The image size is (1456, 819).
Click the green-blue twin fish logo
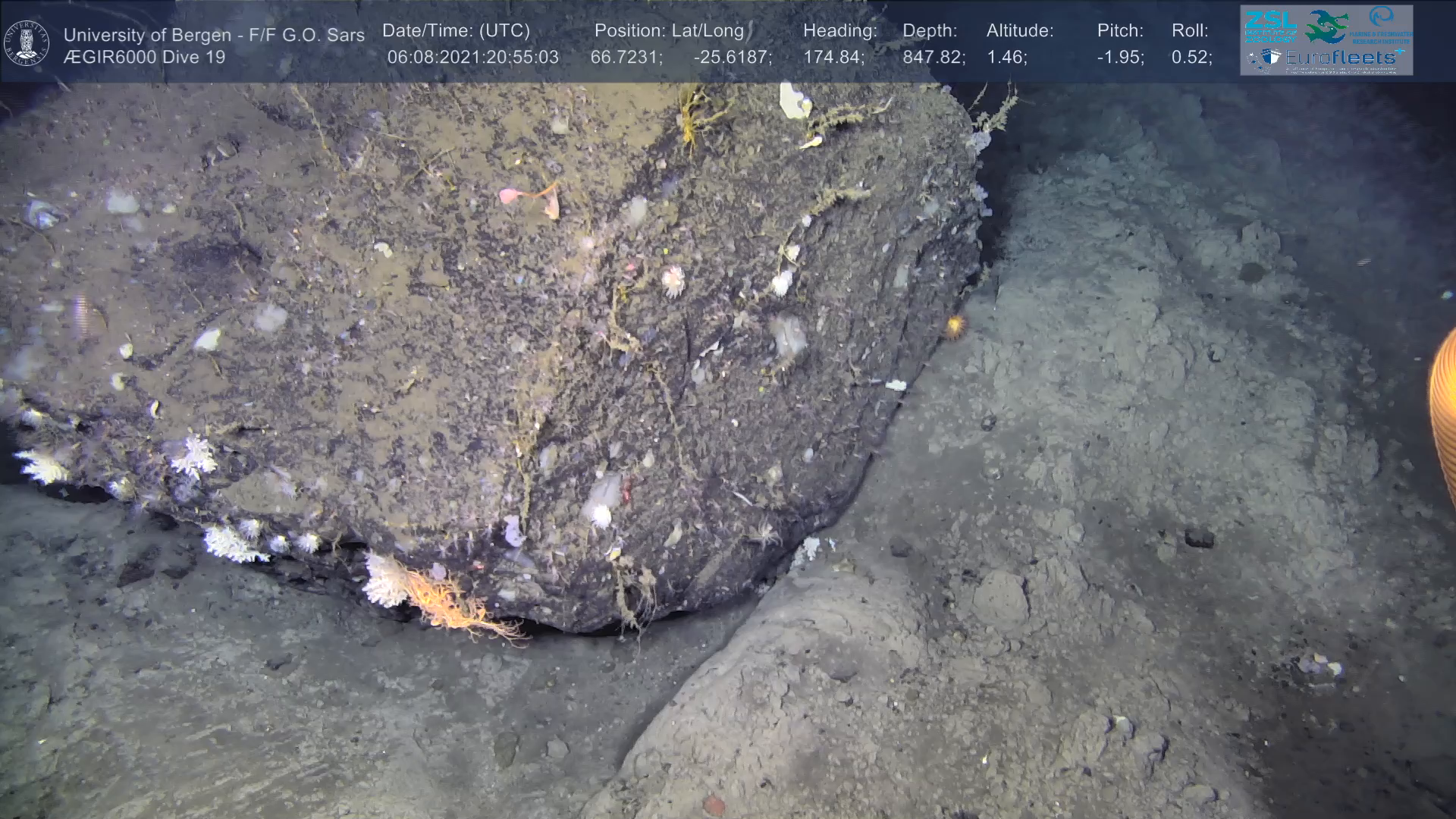point(1326,27)
